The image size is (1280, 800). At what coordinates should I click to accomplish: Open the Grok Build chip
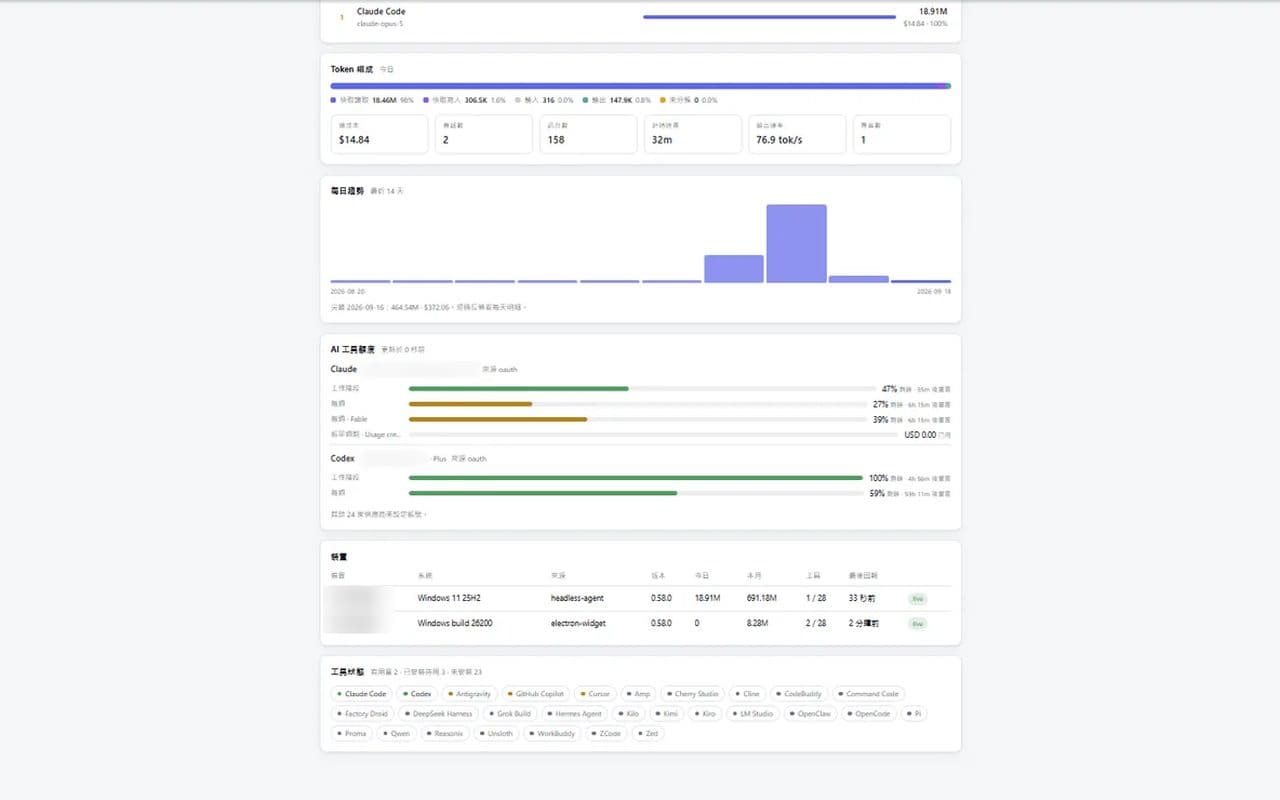pos(509,713)
